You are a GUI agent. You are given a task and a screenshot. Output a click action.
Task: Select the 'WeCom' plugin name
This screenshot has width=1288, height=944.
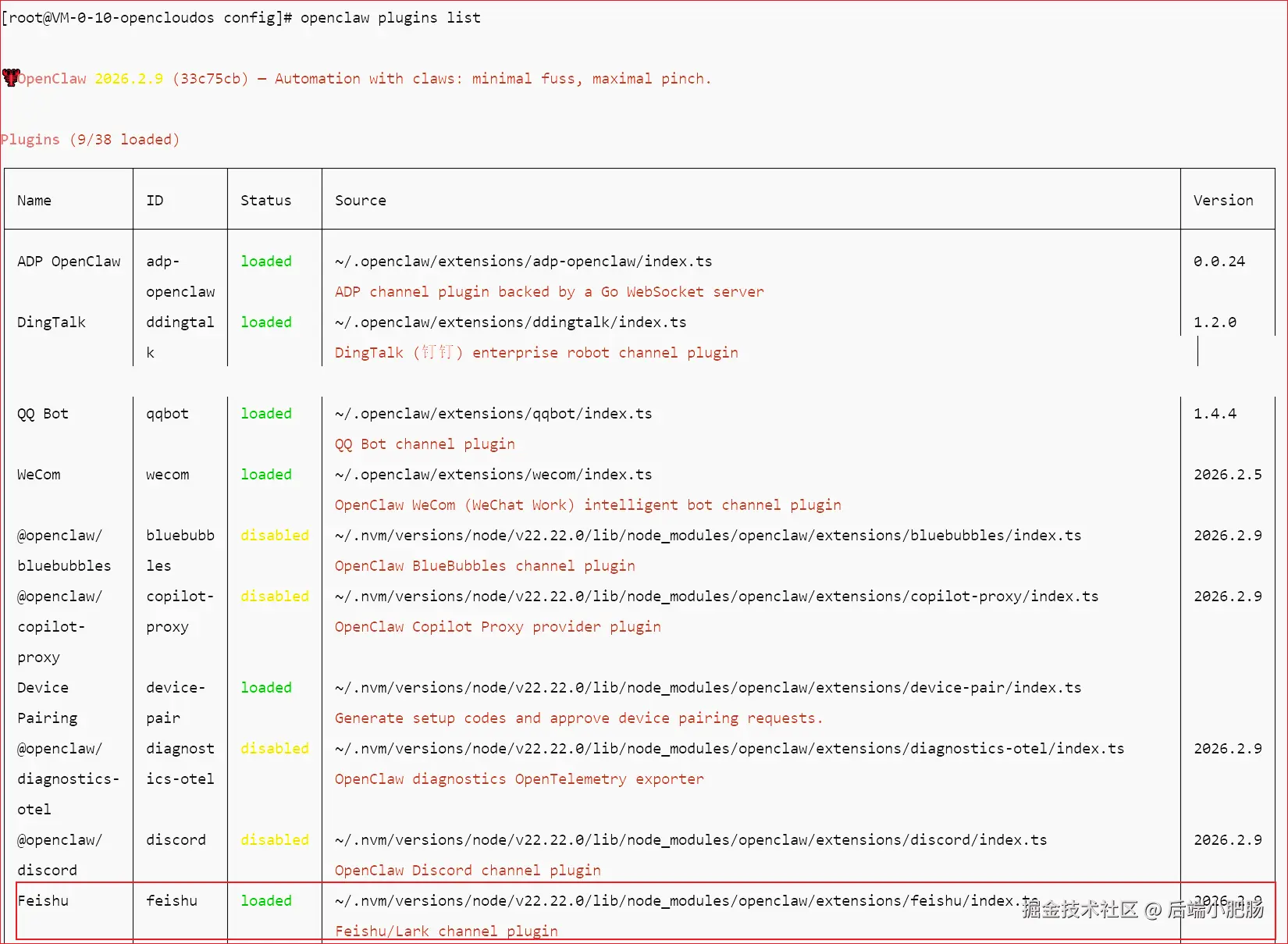point(38,475)
